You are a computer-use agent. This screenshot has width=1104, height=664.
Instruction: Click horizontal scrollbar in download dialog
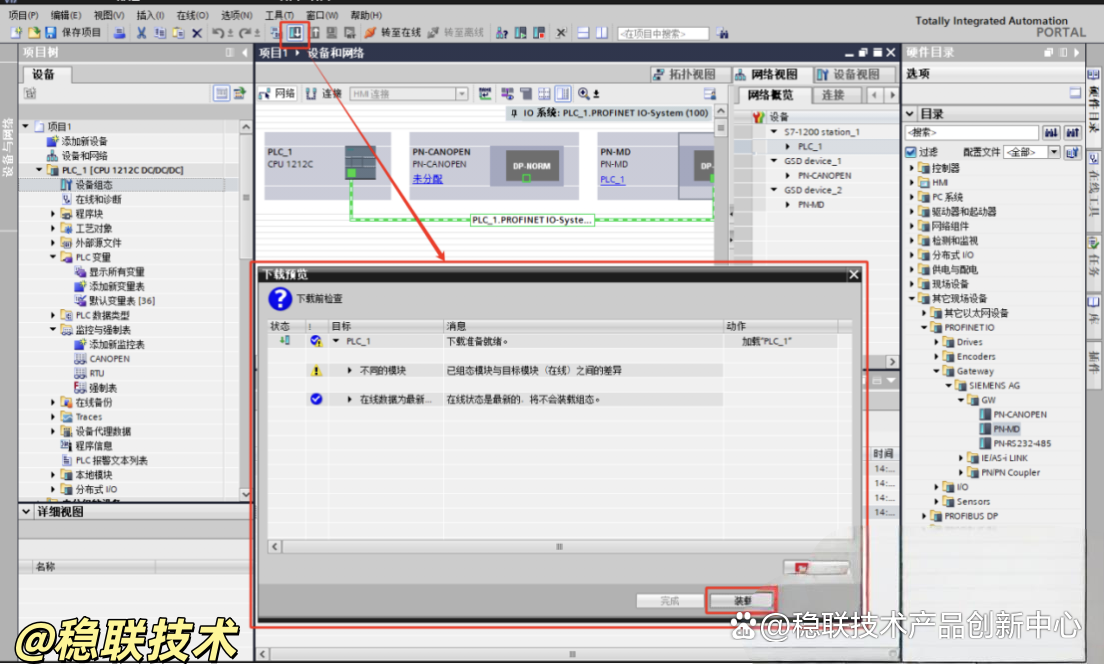[x=559, y=546]
